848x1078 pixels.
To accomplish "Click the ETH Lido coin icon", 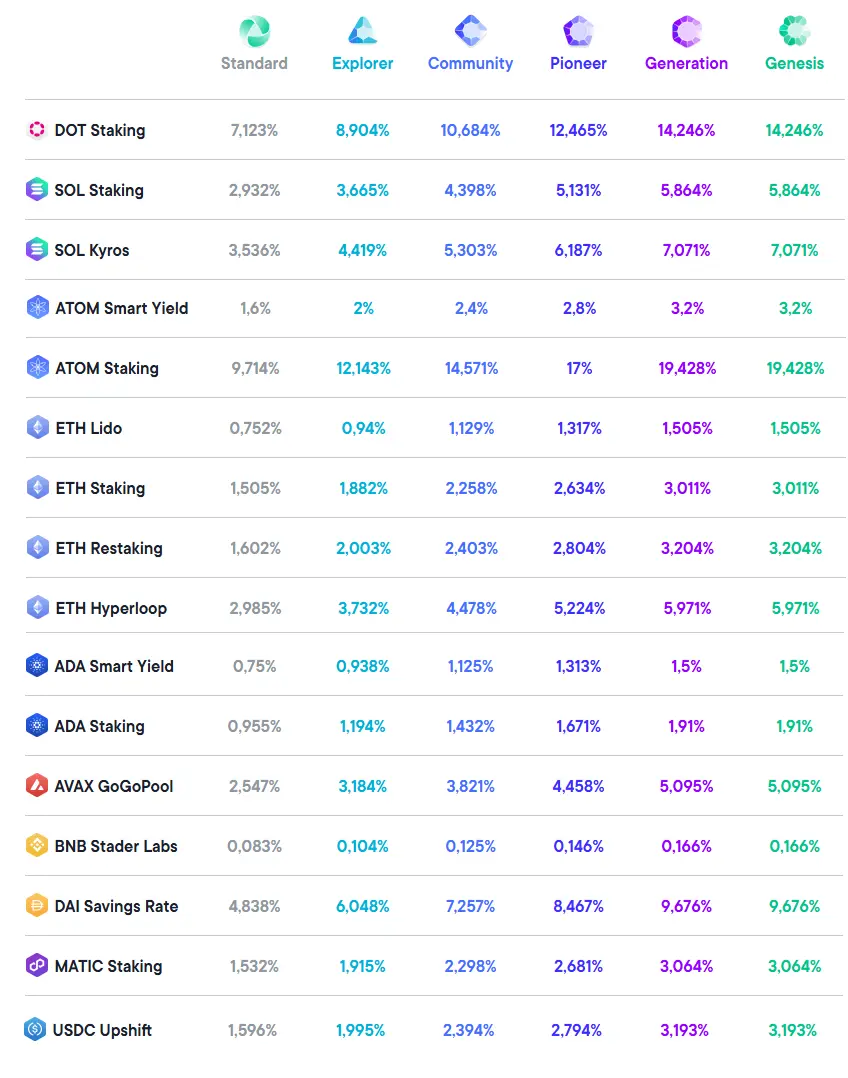I will click(37, 428).
